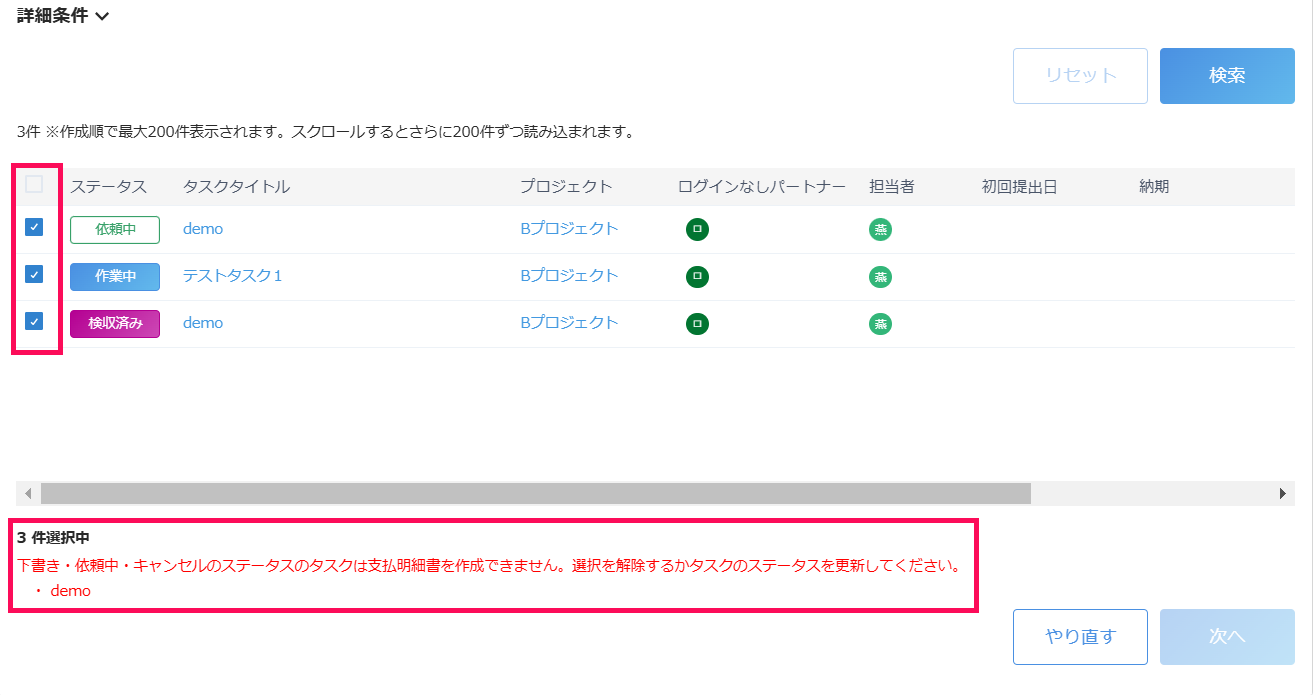The width and height of the screenshot is (1313, 695).
Task: Toggle the select-all header checkbox
Action: pyautogui.click(x=34, y=184)
